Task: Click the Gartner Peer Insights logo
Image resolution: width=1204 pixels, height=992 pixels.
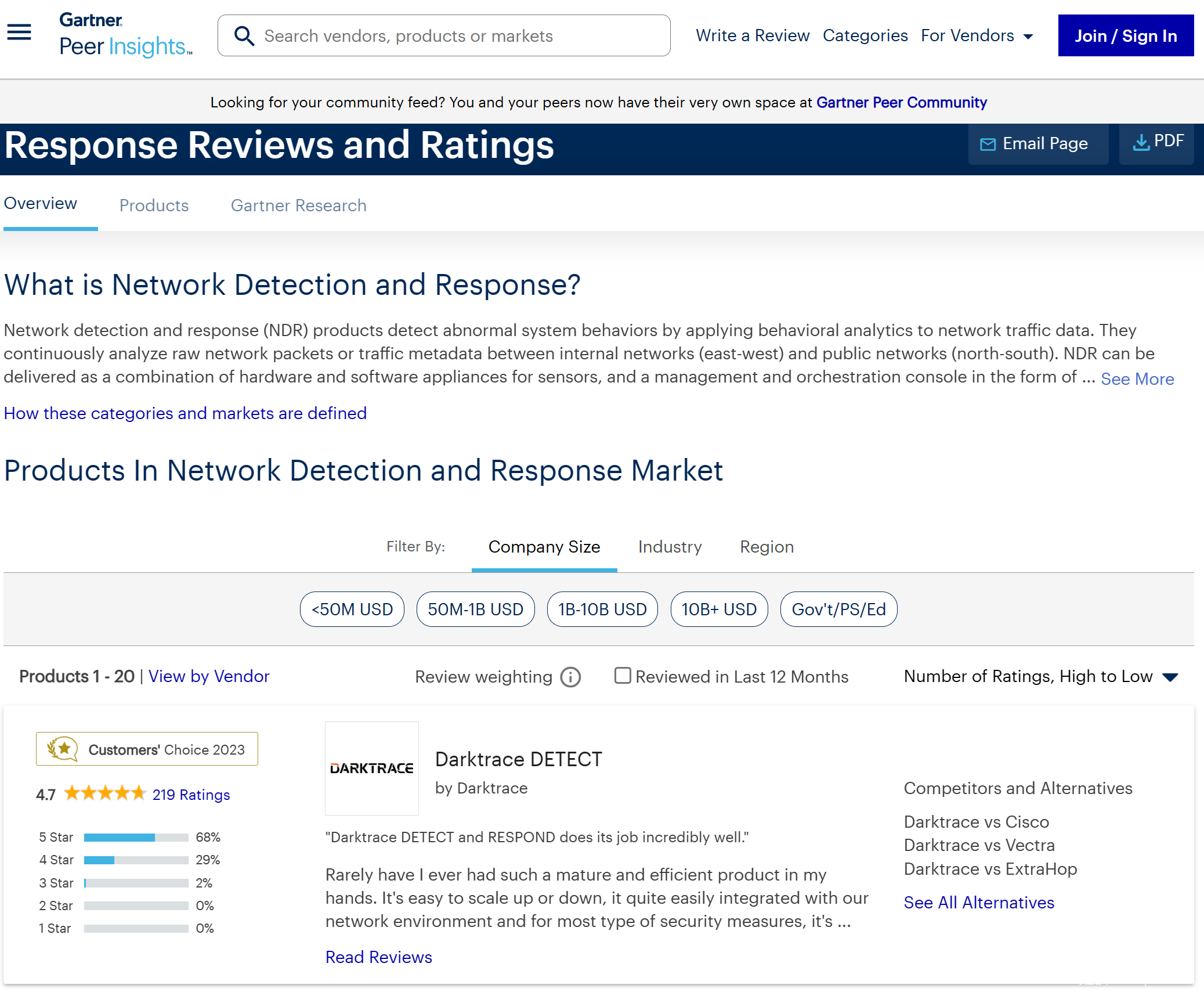Action: 125,35
